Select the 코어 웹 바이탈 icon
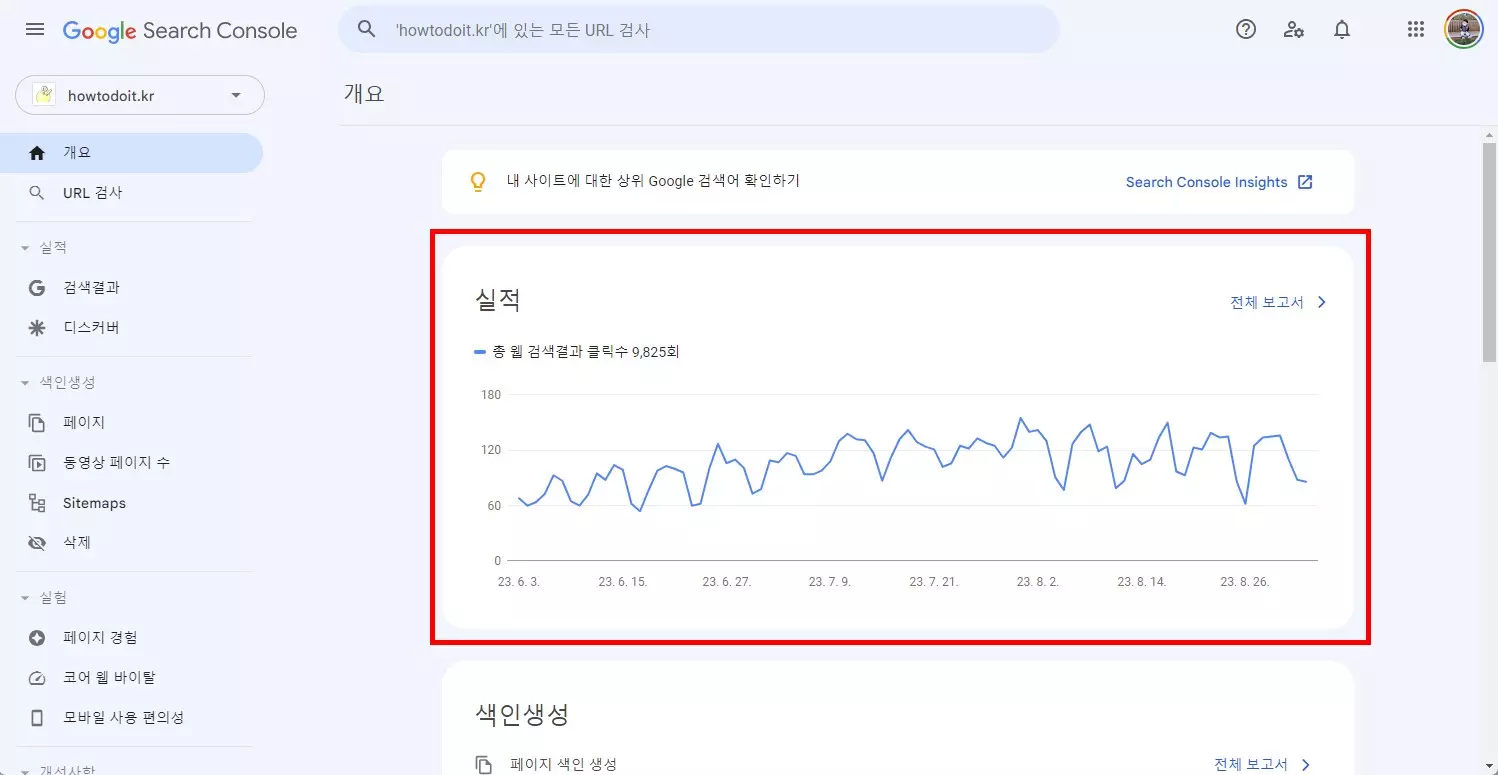Image resolution: width=1498 pixels, height=775 pixels. (37, 677)
